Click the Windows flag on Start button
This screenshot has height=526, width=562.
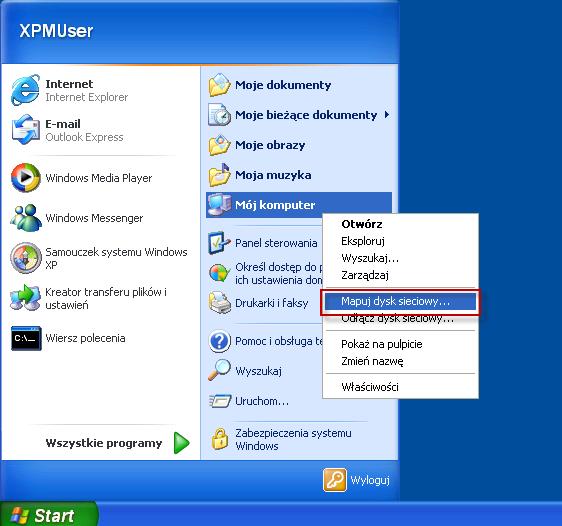(x=19, y=516)
